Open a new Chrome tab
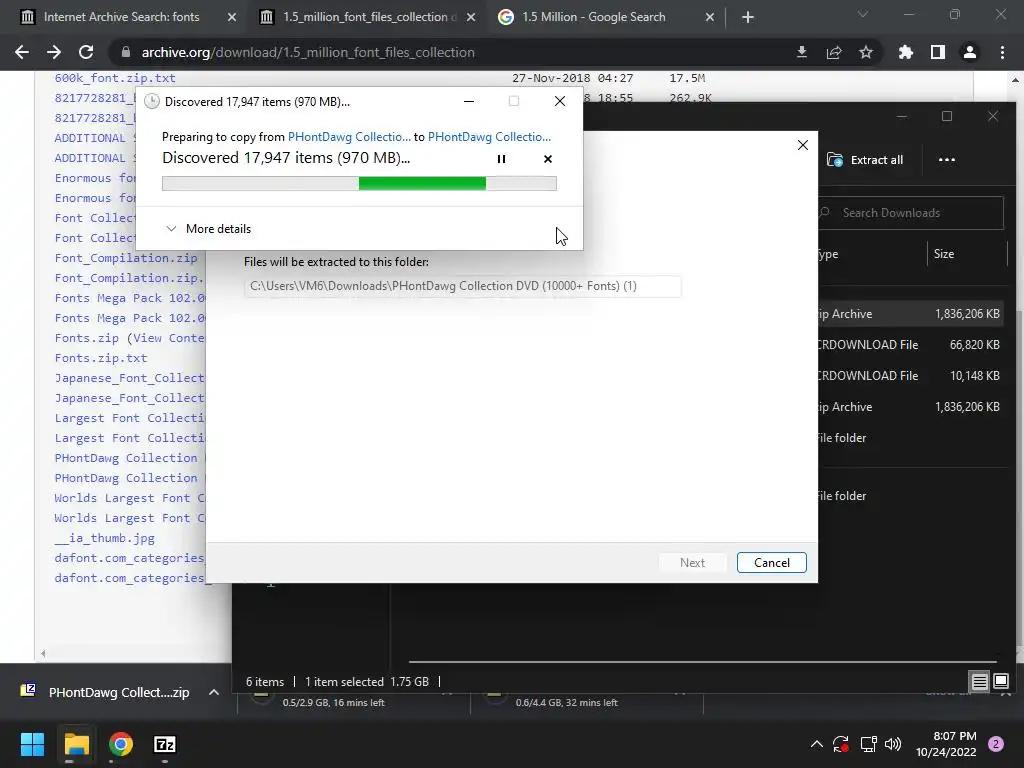1024x768 pixels. (x=748, y=17)
